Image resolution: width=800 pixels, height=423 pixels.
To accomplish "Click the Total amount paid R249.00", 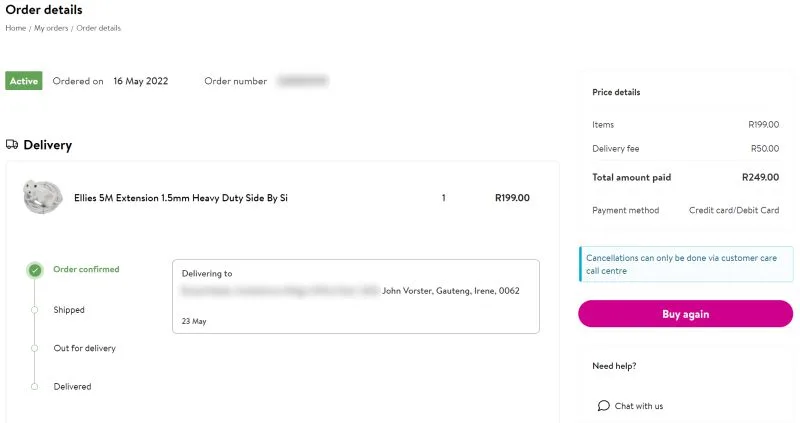I will pos(685,178).
